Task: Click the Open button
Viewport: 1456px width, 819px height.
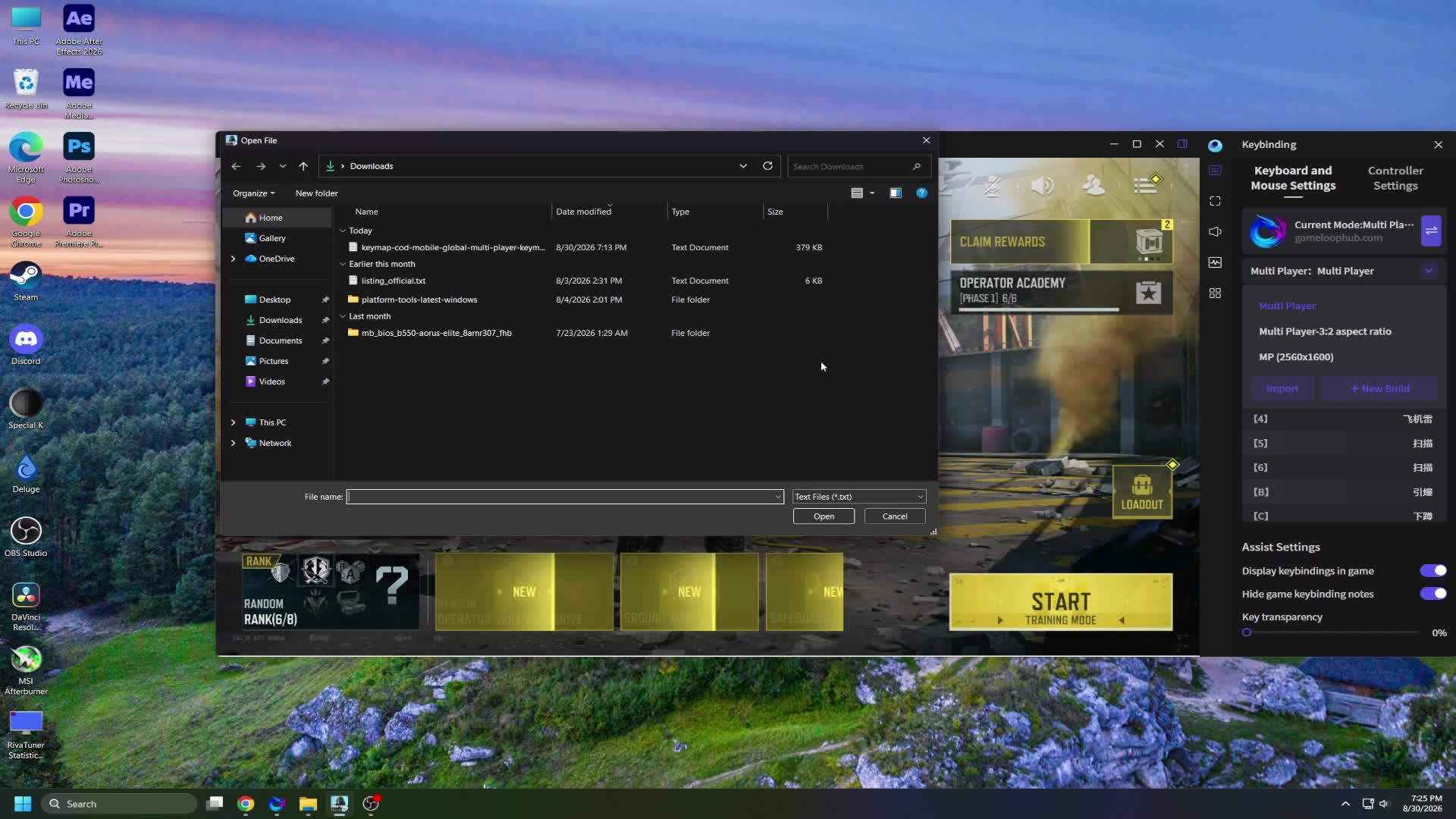Action: click(824, 516)
